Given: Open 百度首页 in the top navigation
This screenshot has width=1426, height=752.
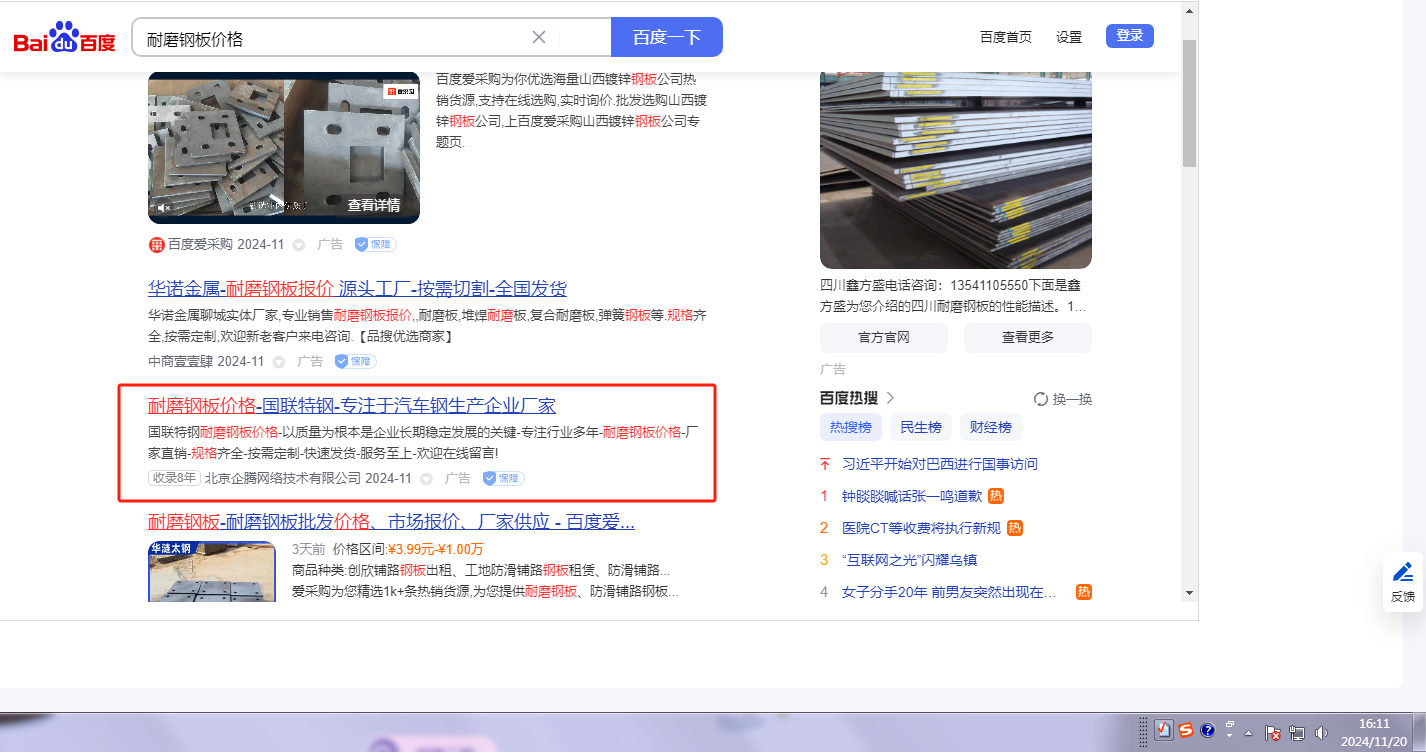Looking at the screenshot, I should click(x=1006, y=37).
